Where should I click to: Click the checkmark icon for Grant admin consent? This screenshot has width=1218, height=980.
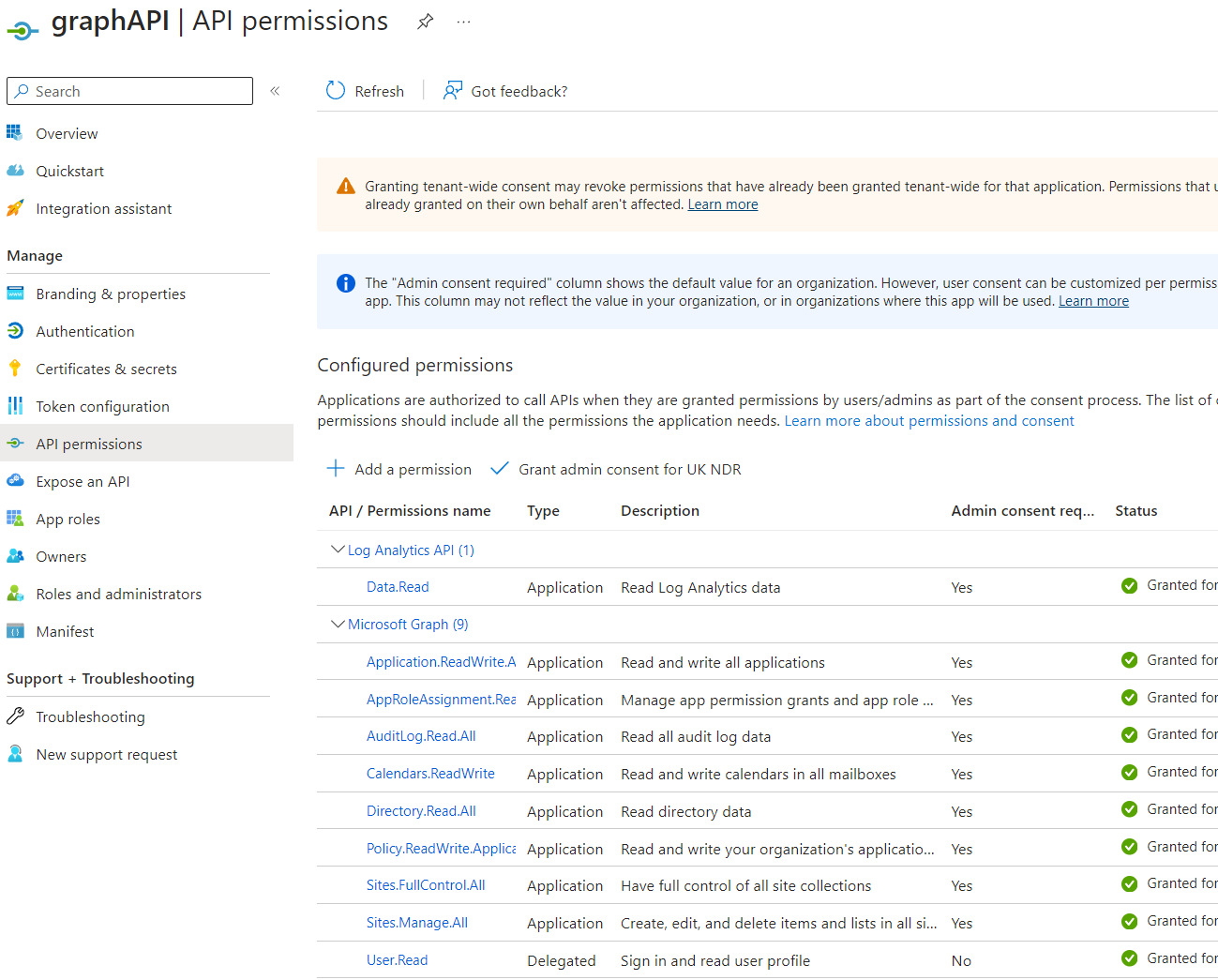(500, 468)
